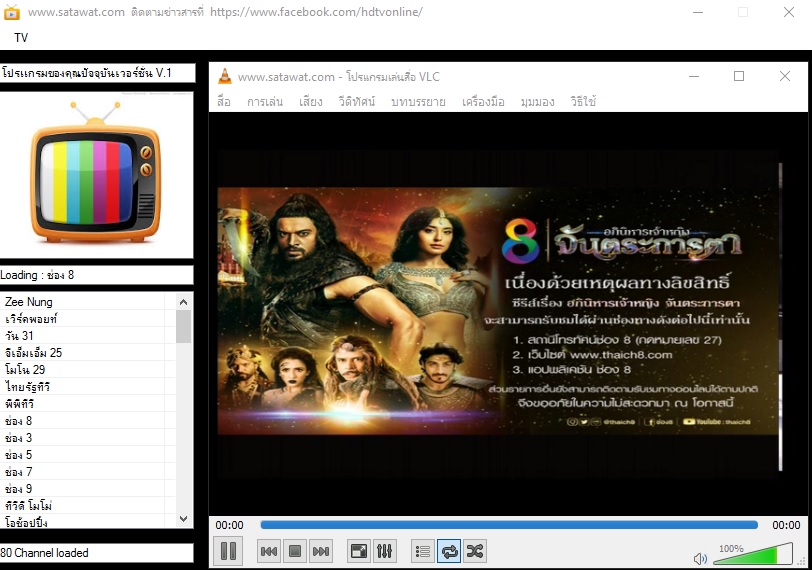
Task: Open VLC วิธีใช้ (Help) menu
Action: tap(583, 101)
